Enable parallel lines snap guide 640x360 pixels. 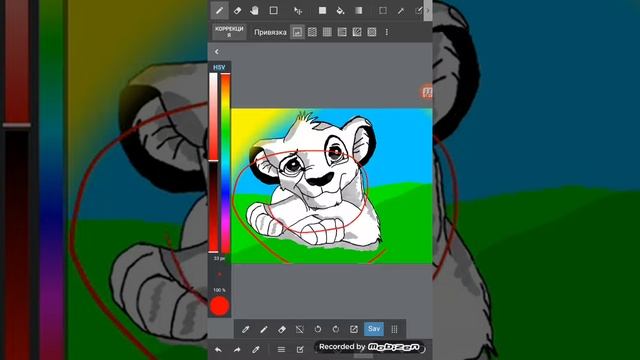point(312,32)
